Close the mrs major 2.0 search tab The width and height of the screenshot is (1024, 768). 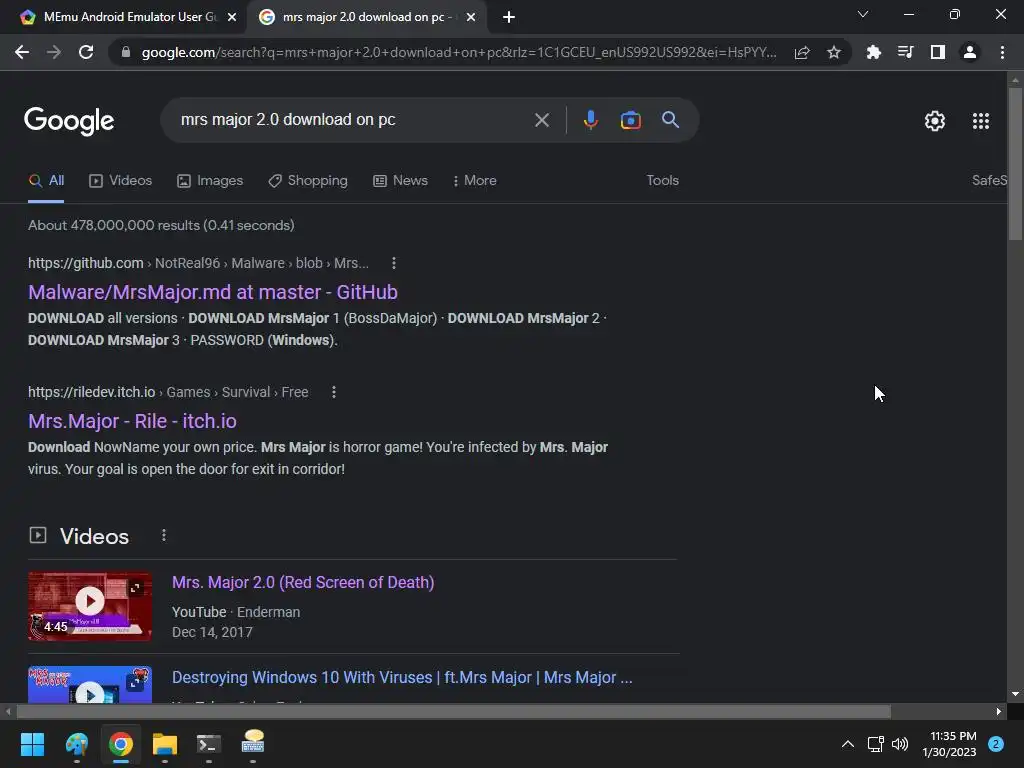471,17
